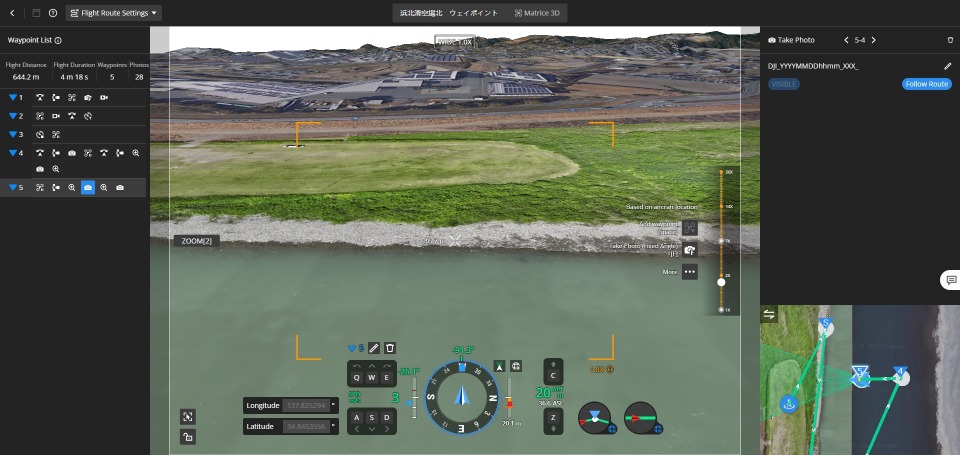Open the help question-mark icon

point(53,13)
